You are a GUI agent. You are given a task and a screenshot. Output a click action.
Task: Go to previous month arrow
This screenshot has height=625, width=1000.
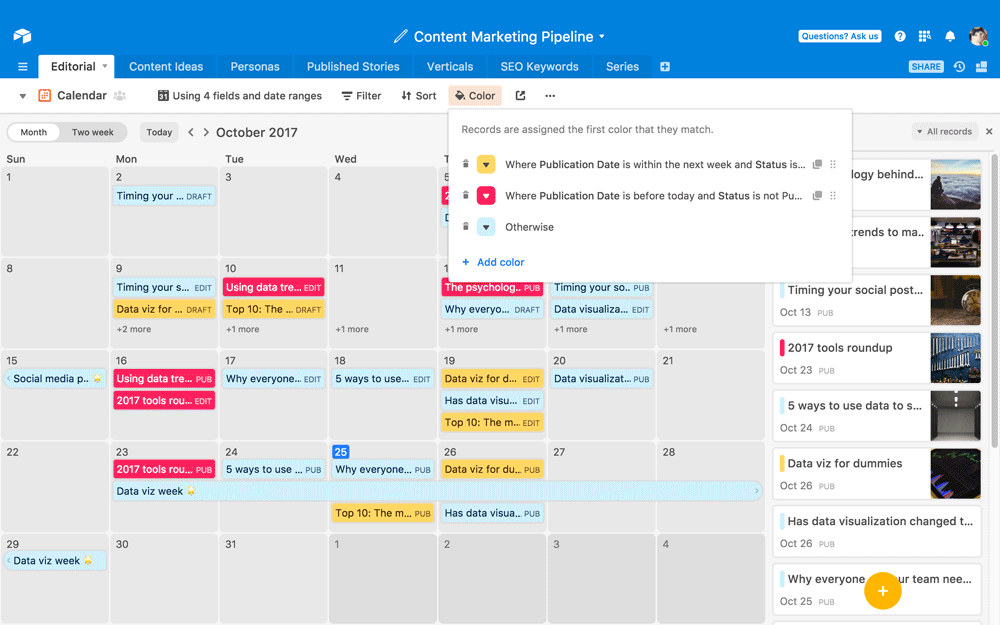(x=191, y=132)
